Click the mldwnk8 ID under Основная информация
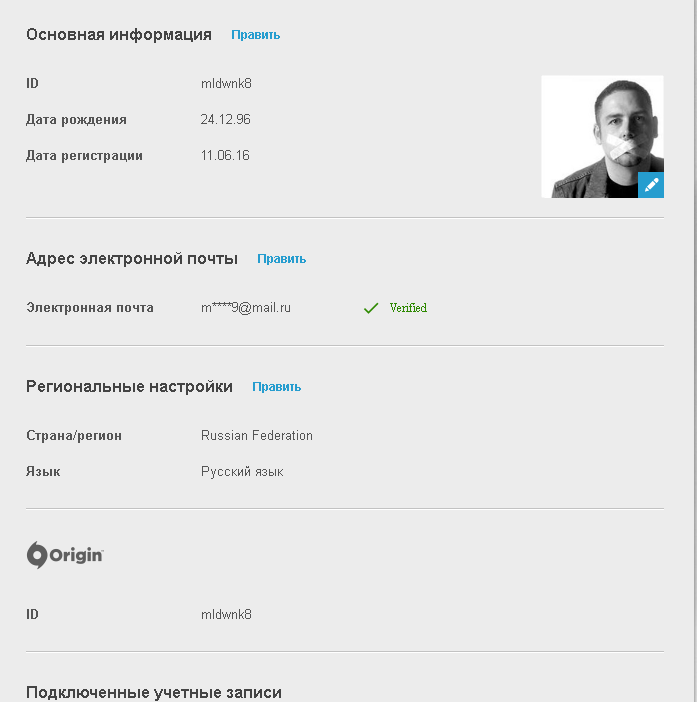Viewport: 697px width, 702px height. coord(226,84)
